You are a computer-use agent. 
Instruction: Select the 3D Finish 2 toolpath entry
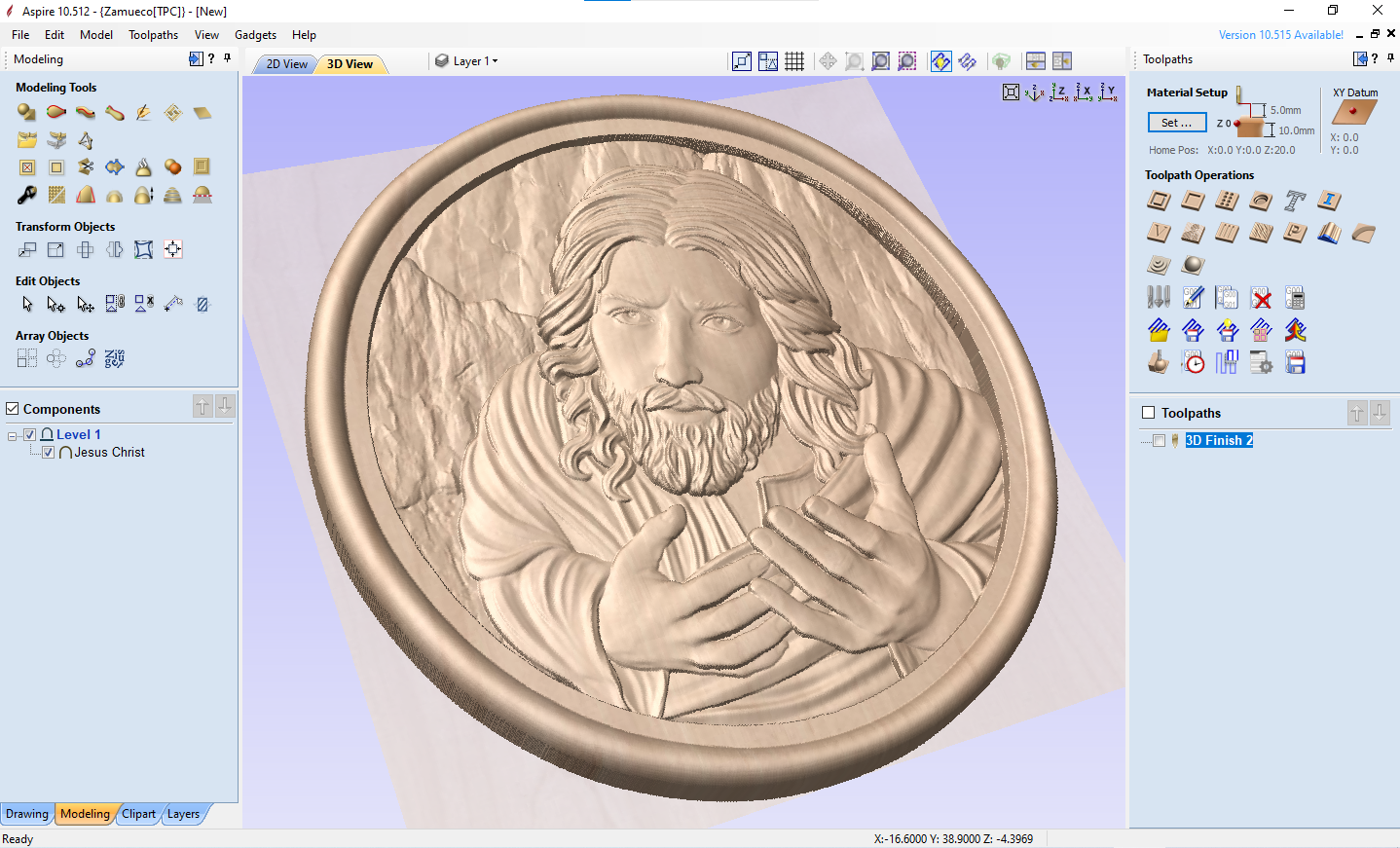coord(1219,441)
